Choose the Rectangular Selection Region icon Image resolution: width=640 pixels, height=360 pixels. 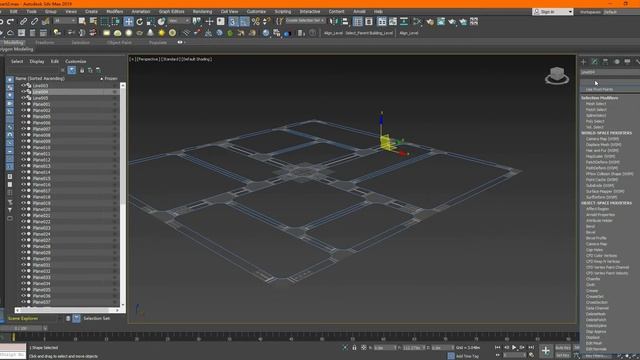[104, 21]
